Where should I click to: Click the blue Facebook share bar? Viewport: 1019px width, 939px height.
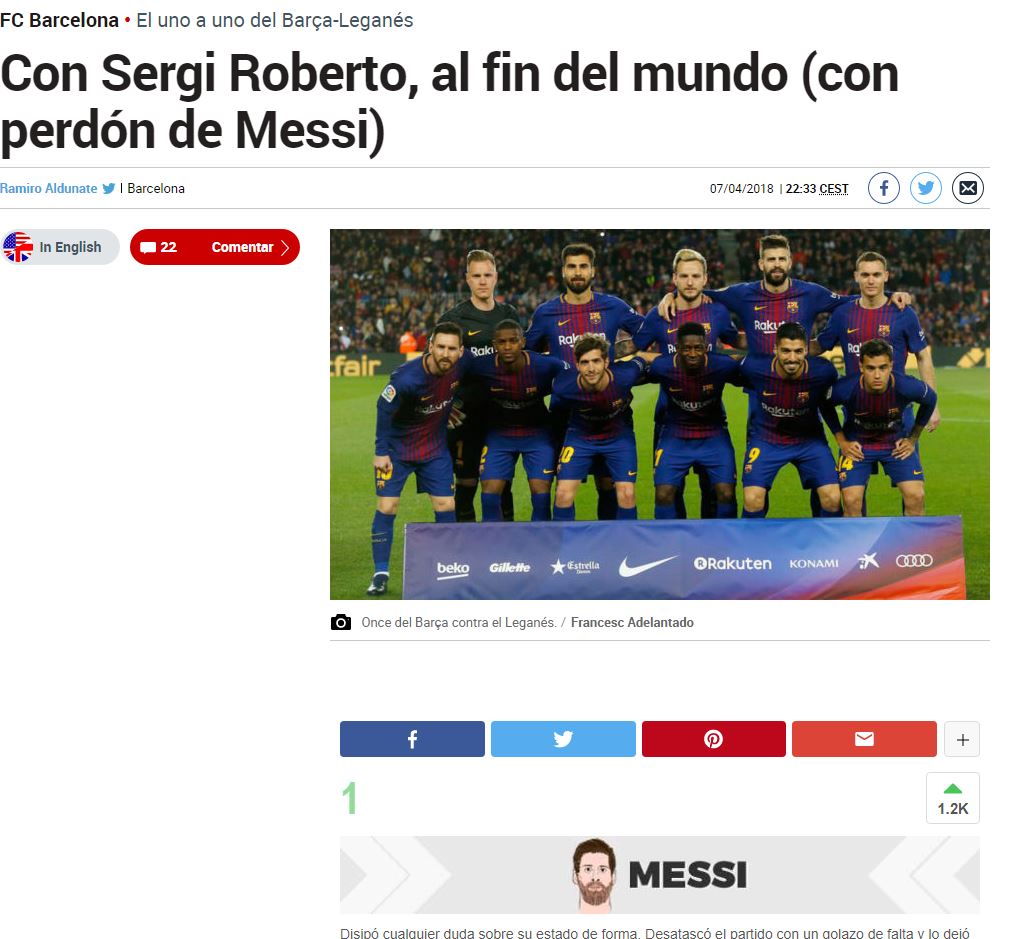point(412,739)
